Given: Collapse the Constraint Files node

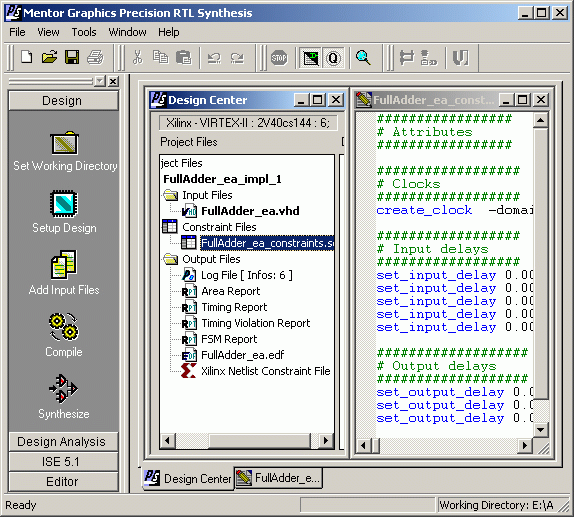Looking at the screenshot, I should (x=169, y=227).
